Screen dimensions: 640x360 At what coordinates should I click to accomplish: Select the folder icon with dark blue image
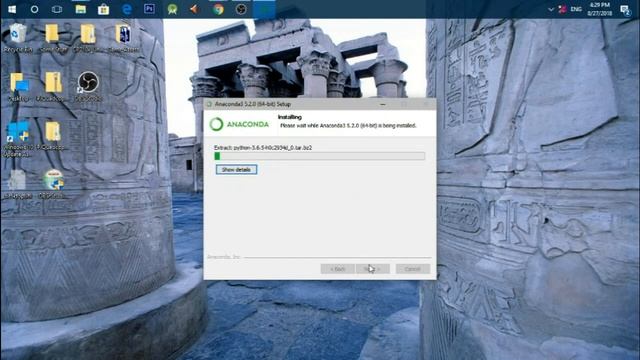[123, 38]
